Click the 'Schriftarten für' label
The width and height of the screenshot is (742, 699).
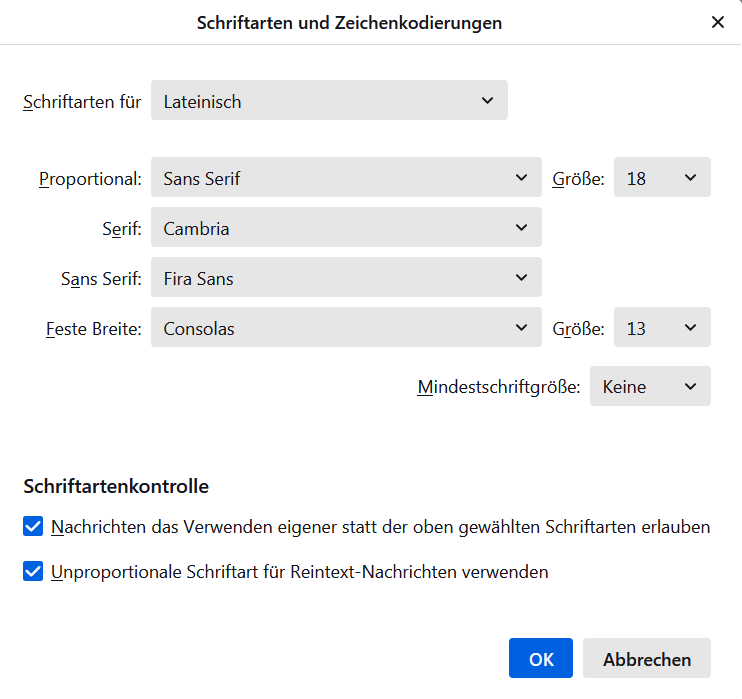tap(82, 102)
